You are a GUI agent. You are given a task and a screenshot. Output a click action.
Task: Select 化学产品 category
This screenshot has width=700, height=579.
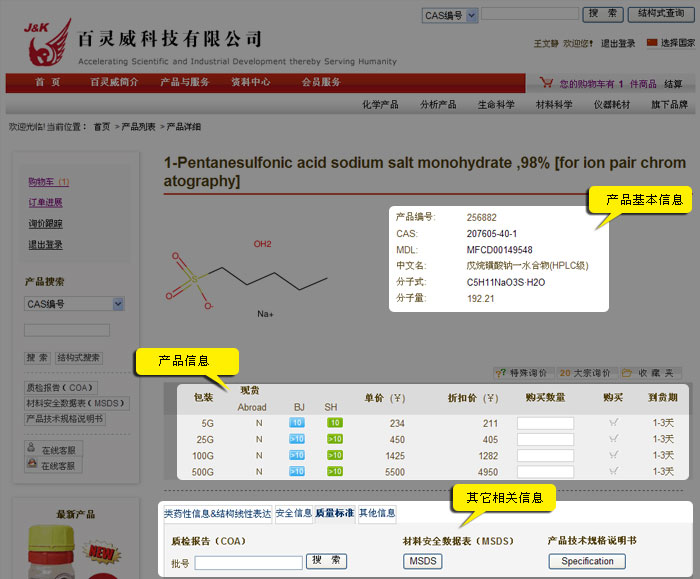[380, 105]
